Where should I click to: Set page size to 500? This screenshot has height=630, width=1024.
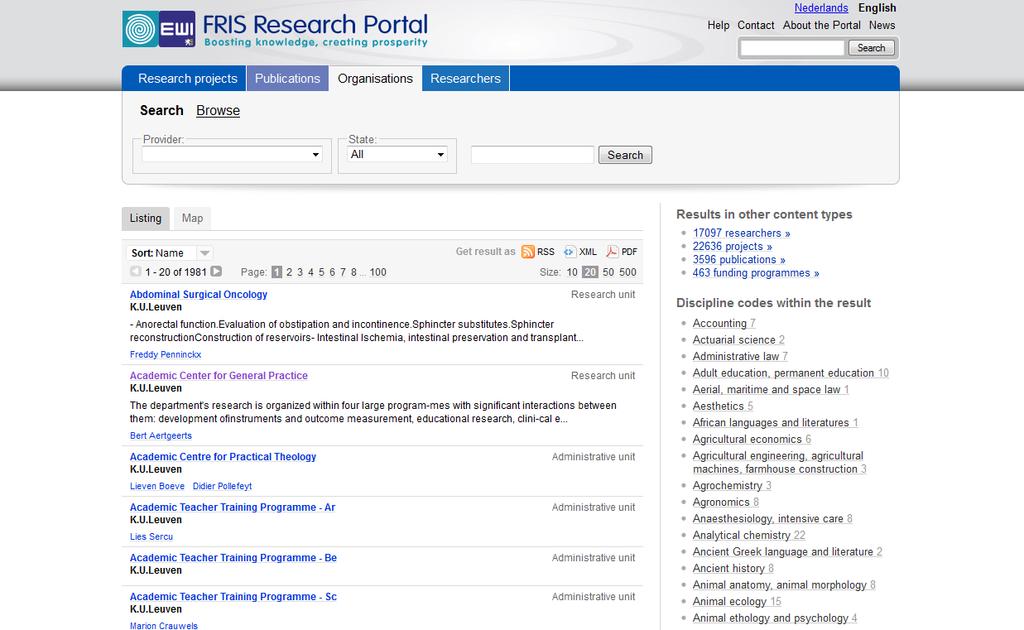(x=628, y=272)
